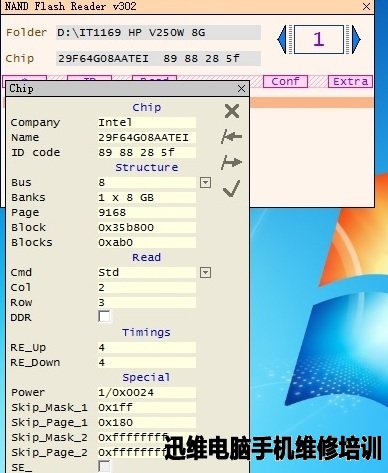Click the Skip_Mask_1 field 0x1ff
The image size is (388, 473).
click(x=147, y=407)
